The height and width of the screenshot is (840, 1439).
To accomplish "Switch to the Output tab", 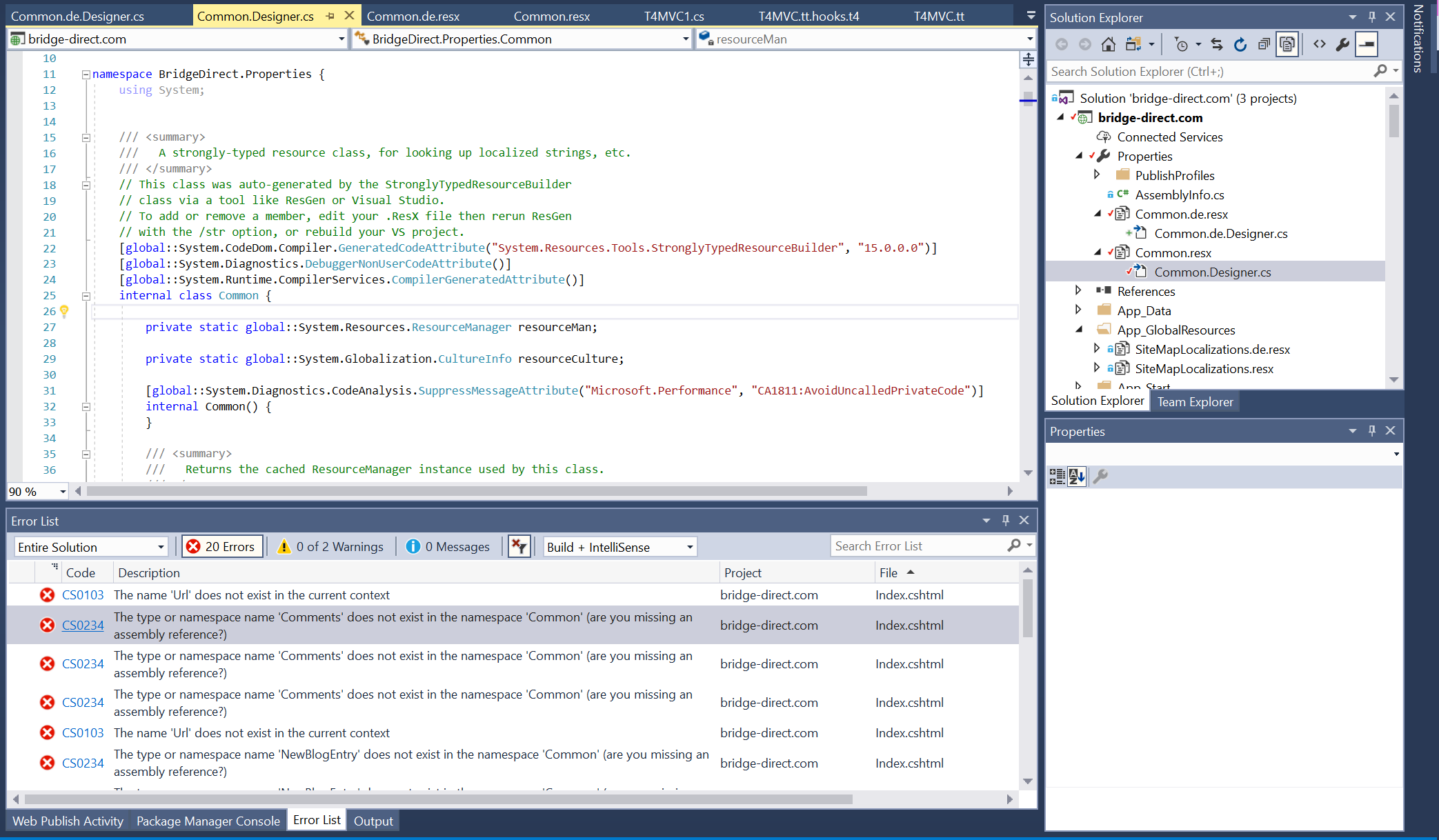I will (x=373, y=821).
